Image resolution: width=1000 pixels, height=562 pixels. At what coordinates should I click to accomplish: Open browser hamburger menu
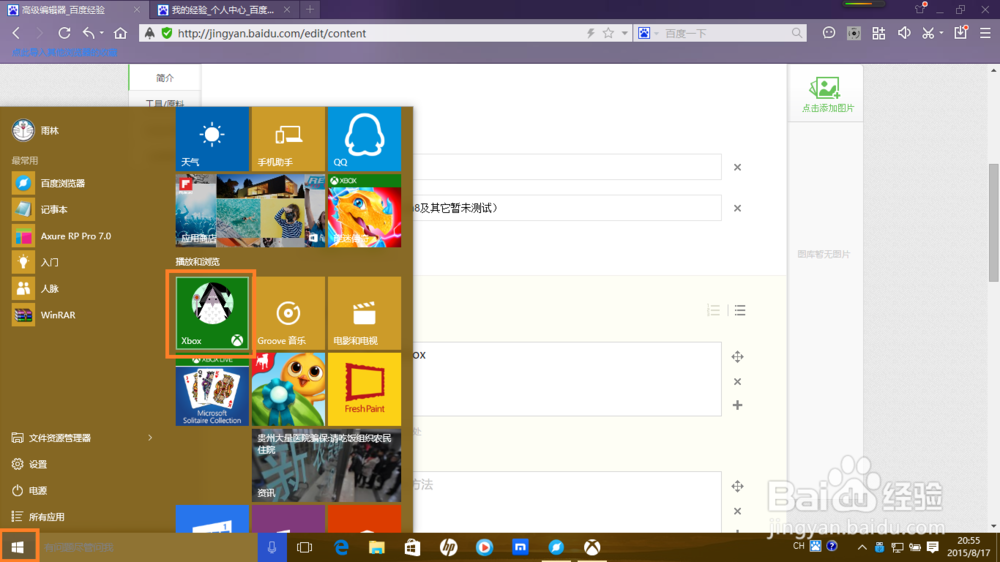coord(985,33)
